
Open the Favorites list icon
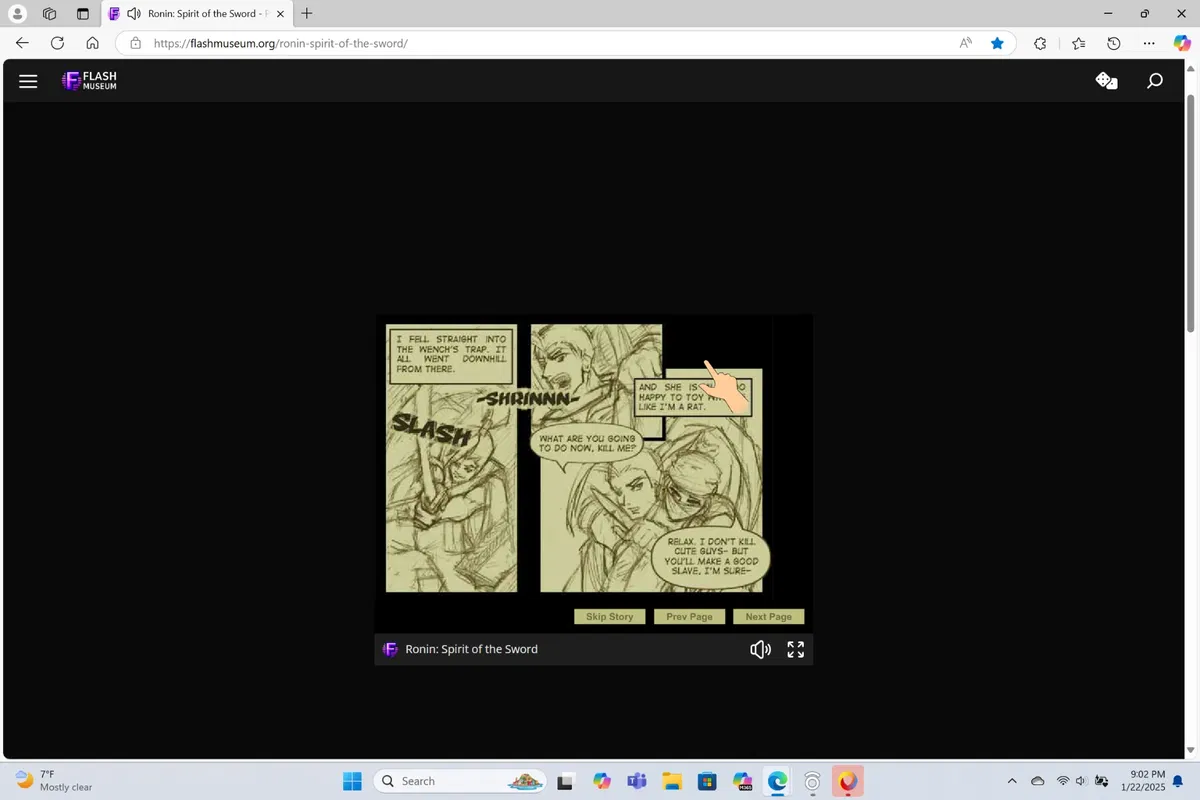(1078, 43)
